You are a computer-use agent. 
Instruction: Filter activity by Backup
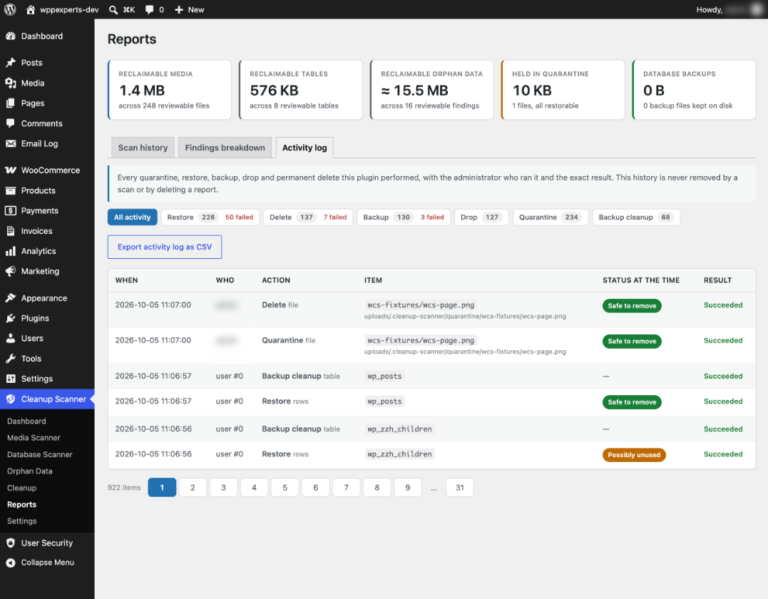point(404,217)
